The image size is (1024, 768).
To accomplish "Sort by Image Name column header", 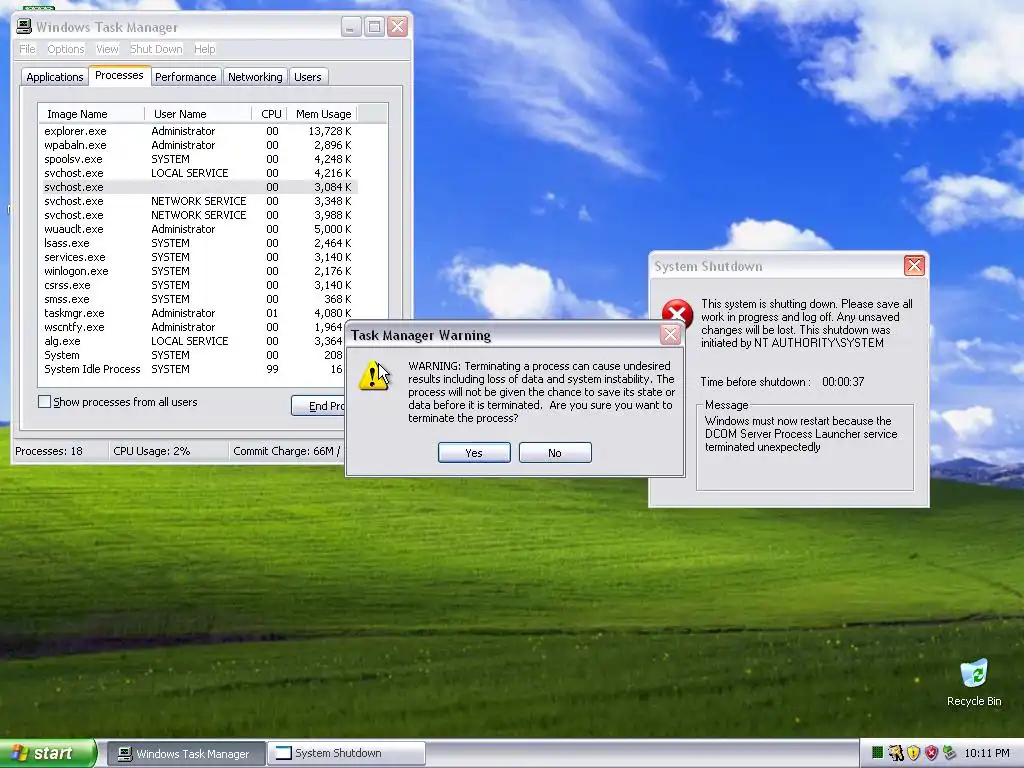I will pos(91,114).
